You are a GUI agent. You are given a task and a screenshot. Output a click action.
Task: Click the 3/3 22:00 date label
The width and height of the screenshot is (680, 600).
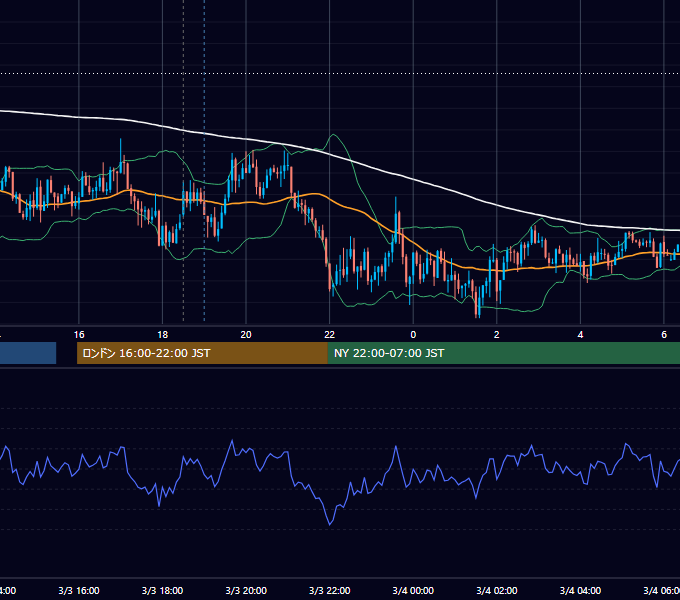[x=330, y=590]
